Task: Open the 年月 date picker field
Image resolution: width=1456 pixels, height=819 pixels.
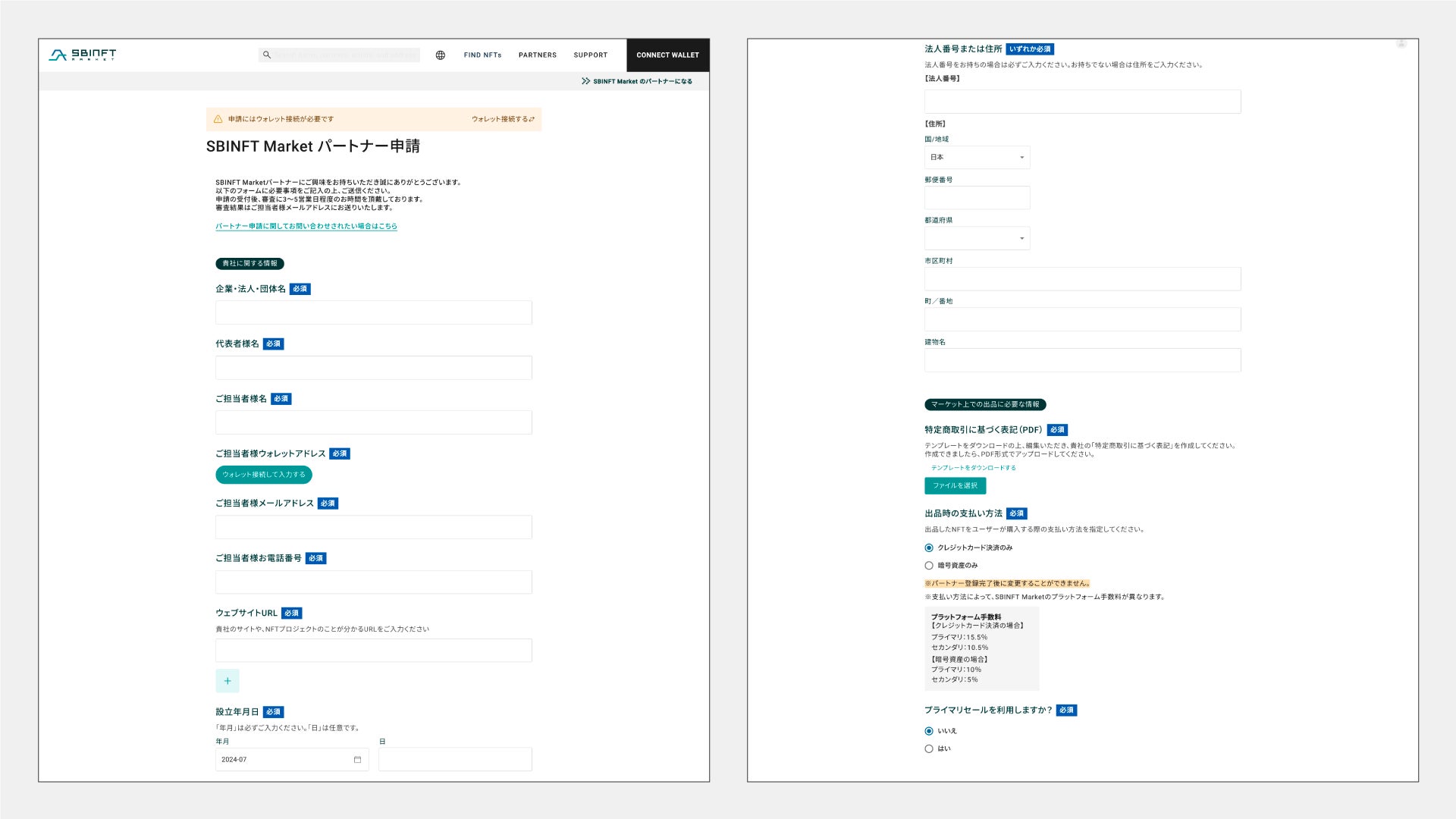Action: [284, 759]
